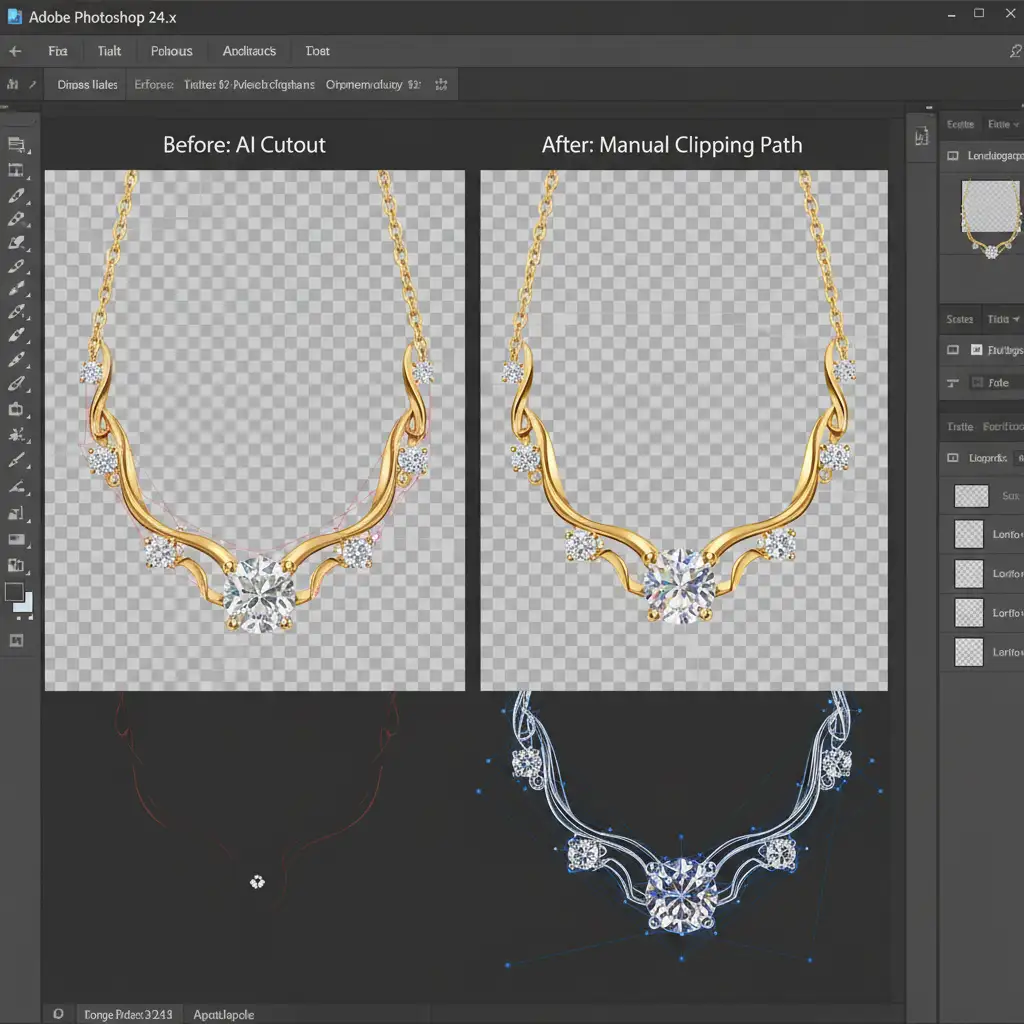
Task: Click the top tool in the left toolbar
Action: click(x=15, y=145)
